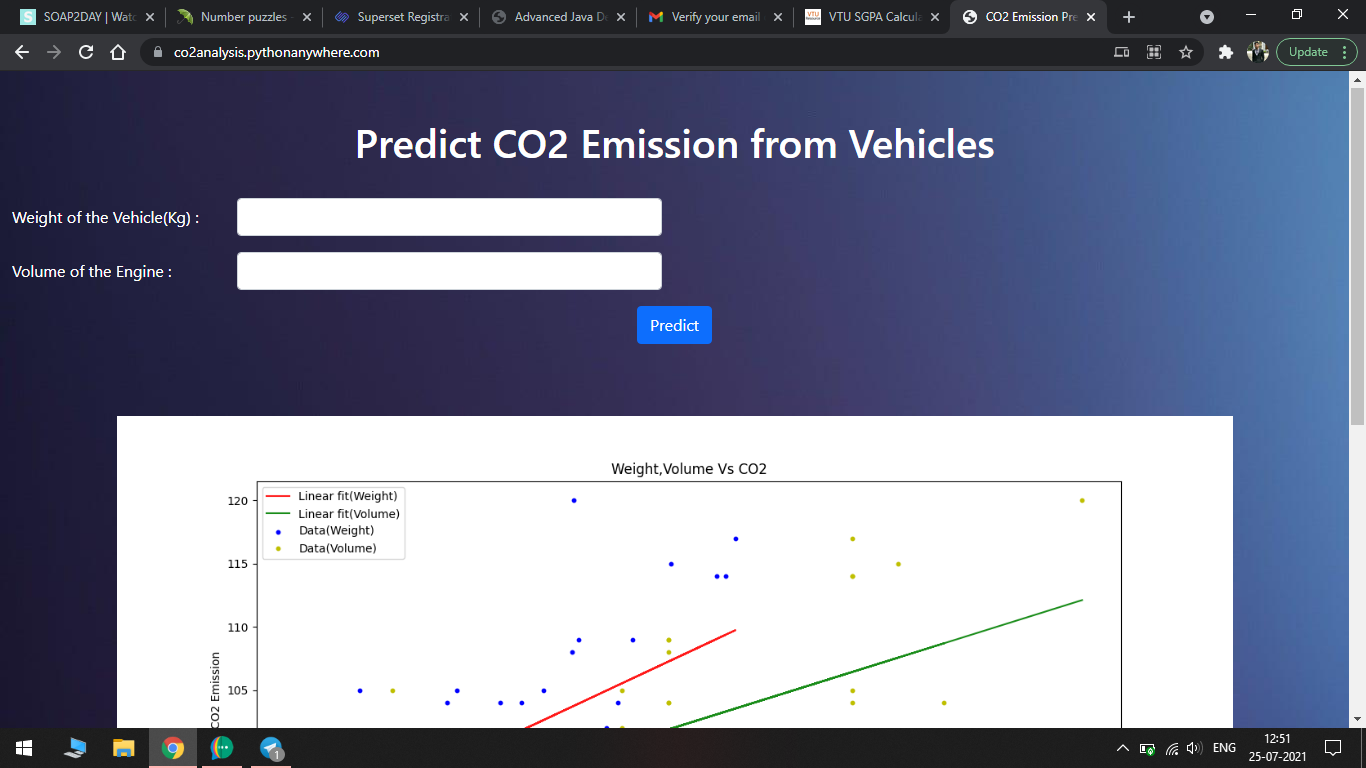Switch to the Superset Registration tab
The height and width of the screenshot is (768, 1366).
(401, 17)
